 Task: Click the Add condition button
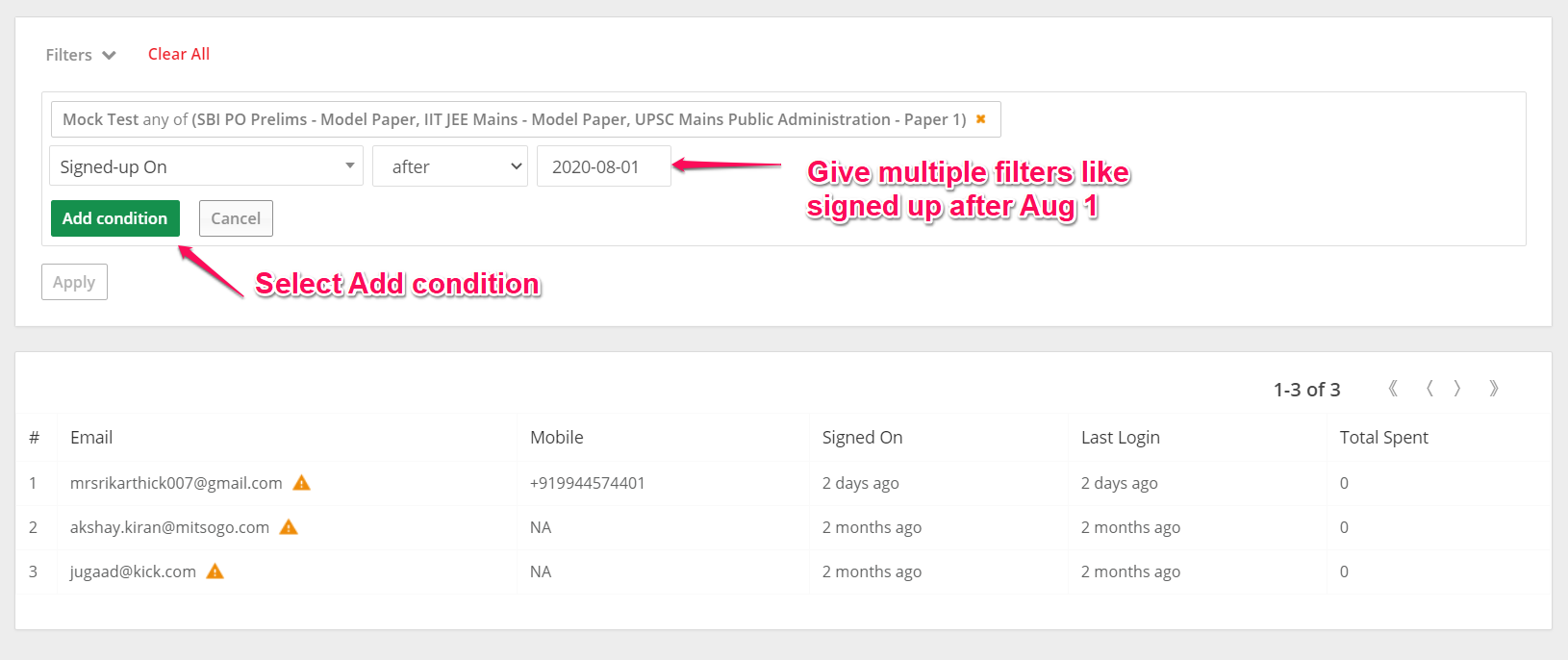tap(115, 218)
